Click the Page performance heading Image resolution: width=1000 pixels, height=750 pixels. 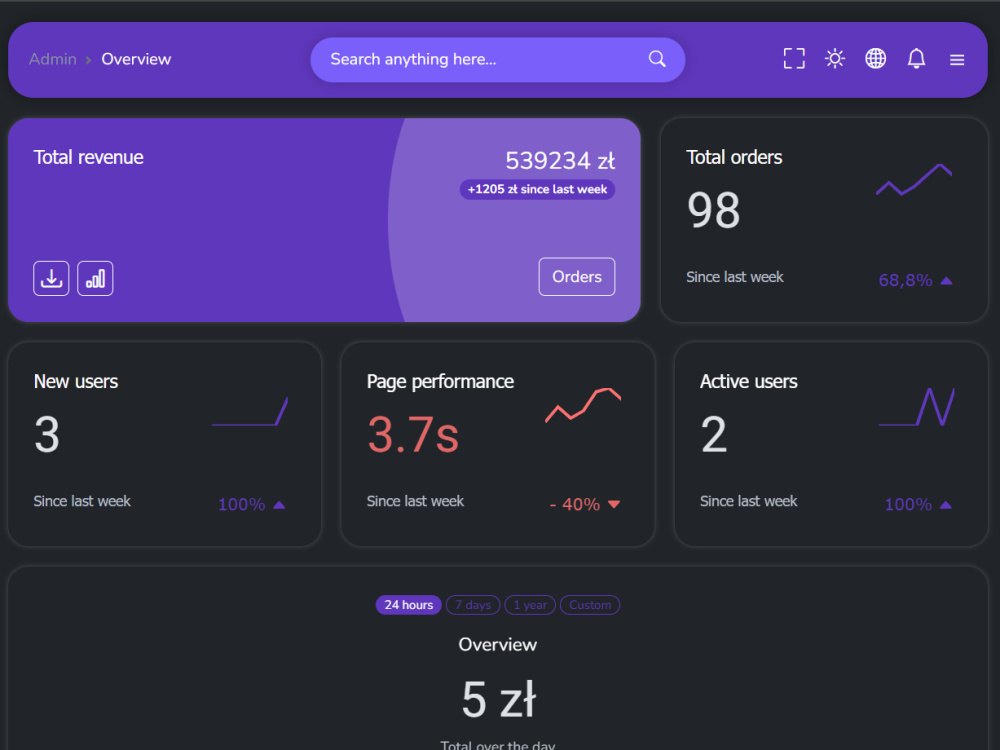(440, 381)
